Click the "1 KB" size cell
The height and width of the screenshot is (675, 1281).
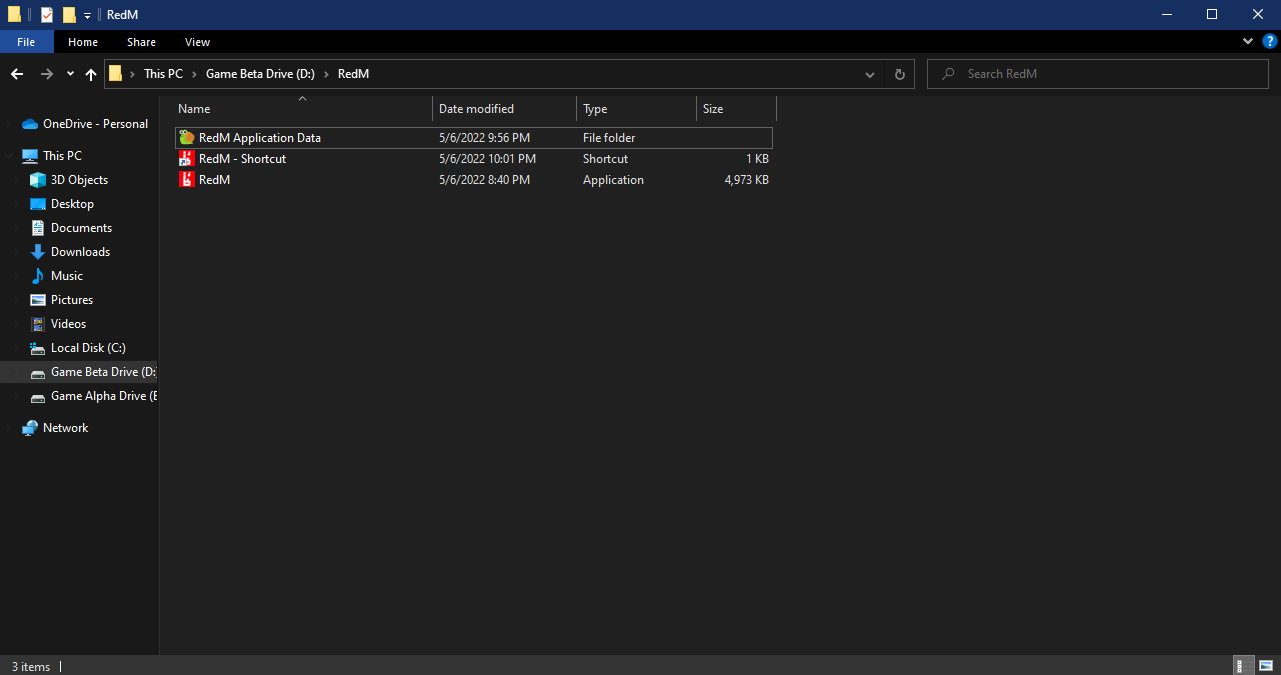(757, 159)
